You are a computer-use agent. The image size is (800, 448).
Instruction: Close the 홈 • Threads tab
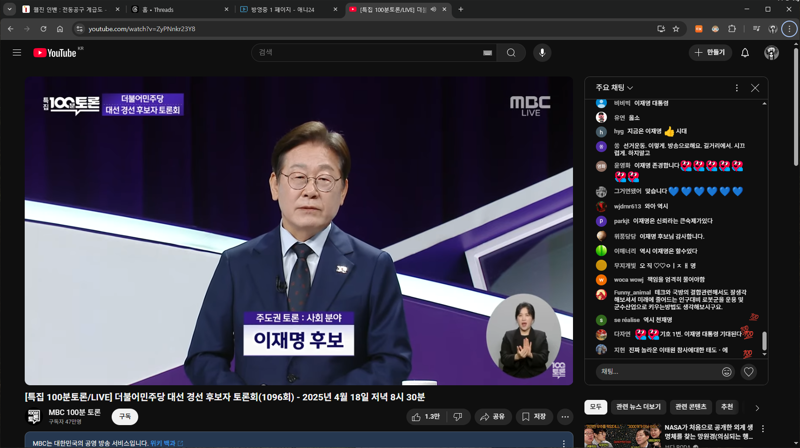(227, 9)
